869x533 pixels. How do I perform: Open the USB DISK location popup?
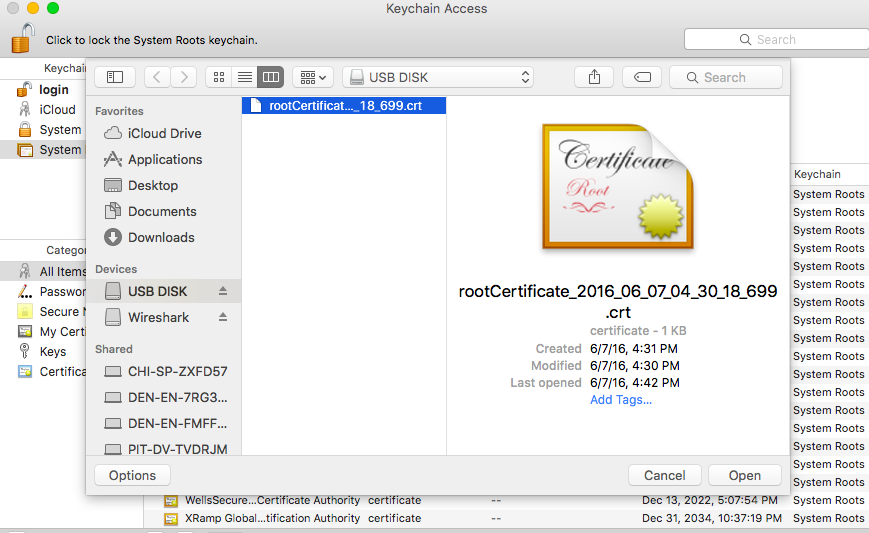click(x=438, y=77)
